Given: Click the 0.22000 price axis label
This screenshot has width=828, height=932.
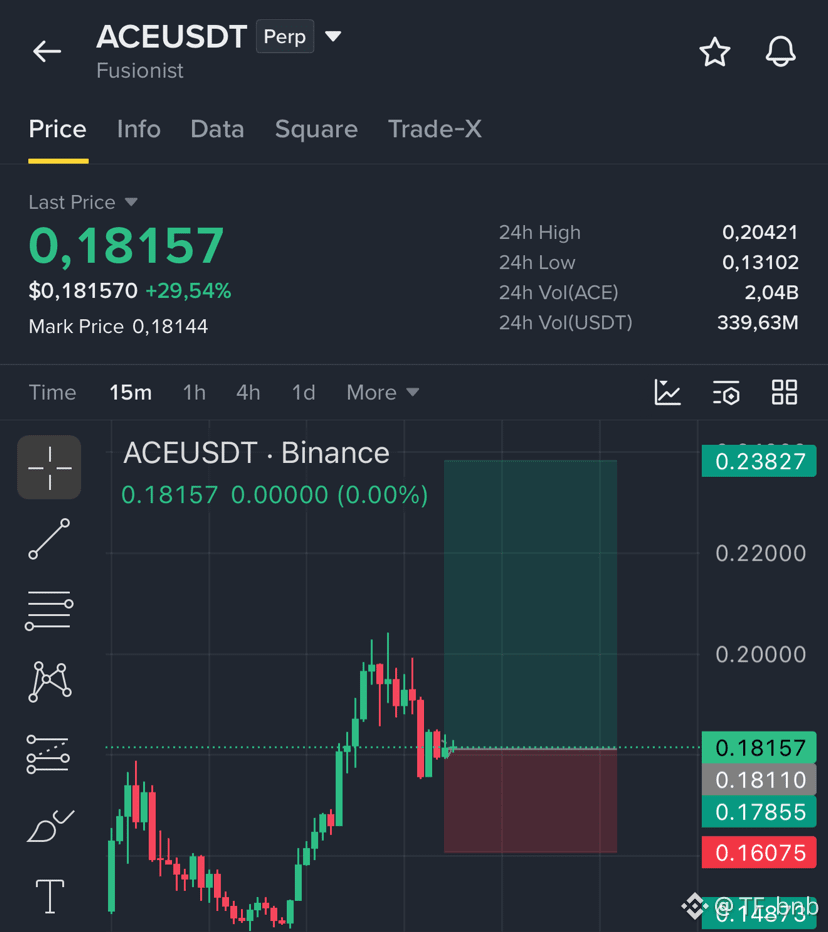Looking at the screenshot, I should (760, 553).
